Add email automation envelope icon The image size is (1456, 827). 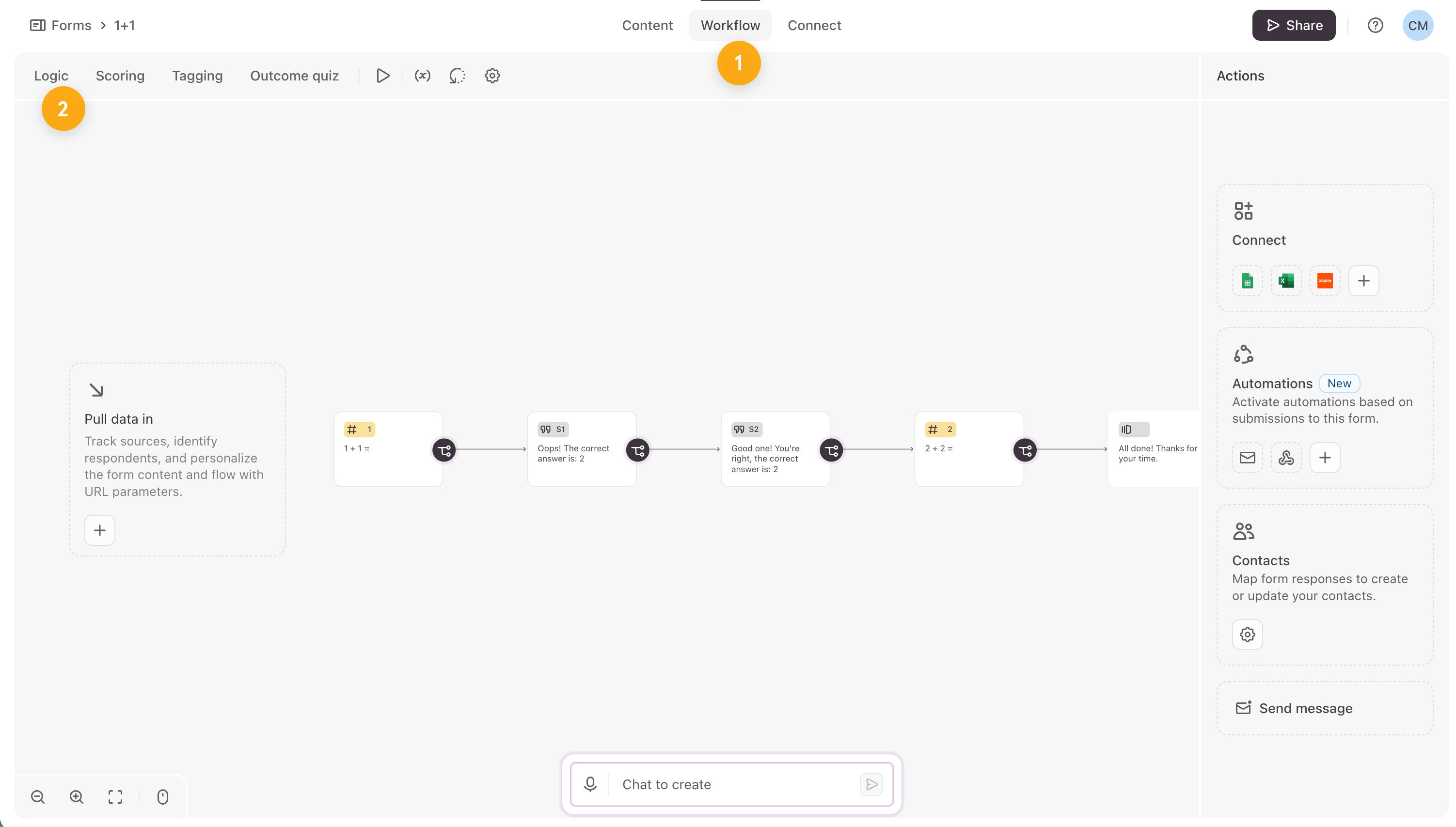pos(1247,457)
